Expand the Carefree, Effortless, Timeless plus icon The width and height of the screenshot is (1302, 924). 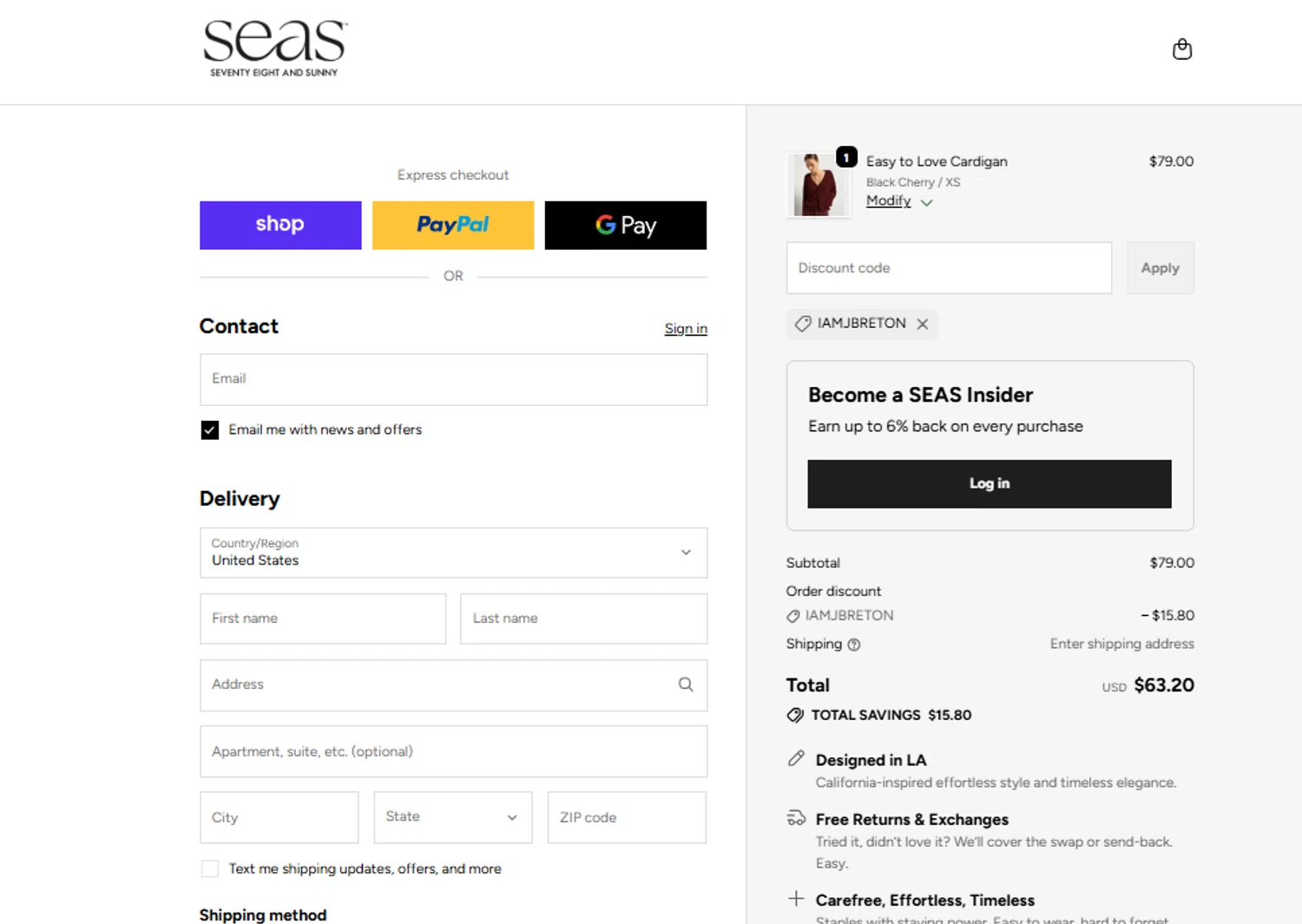[x=796, y=899]
